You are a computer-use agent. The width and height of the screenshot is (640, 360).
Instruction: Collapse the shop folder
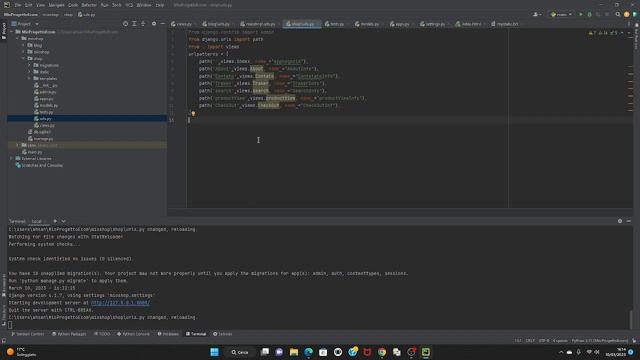[x=23, y=58]
